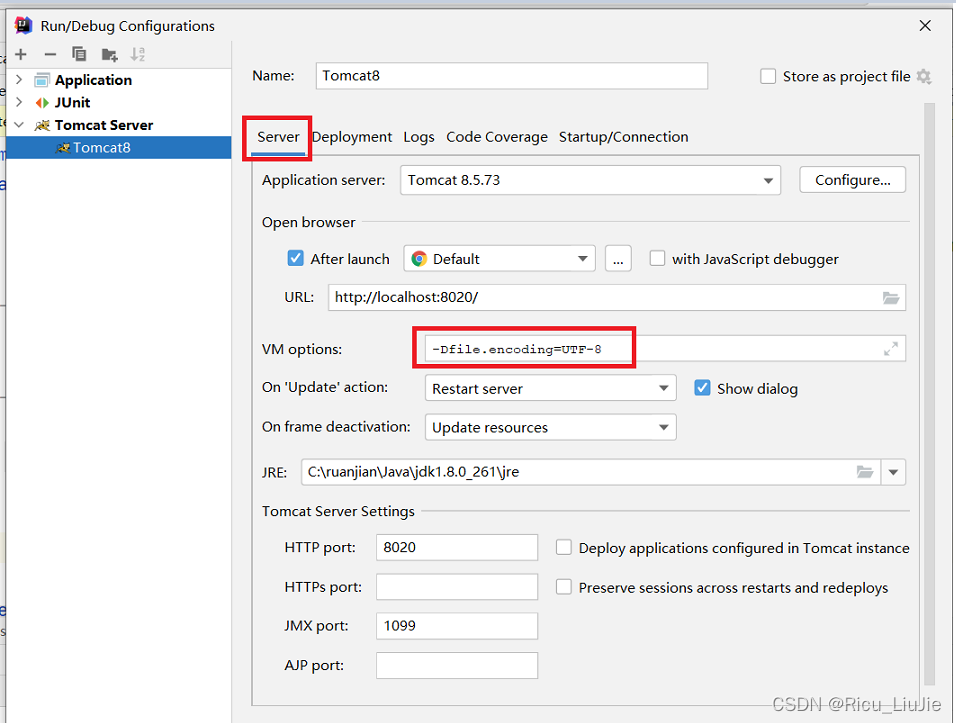Image resolution: width=956 pixels, height=723 pixels.
Task: Open the JRE dropdown arrow
Action: [893, 472]
